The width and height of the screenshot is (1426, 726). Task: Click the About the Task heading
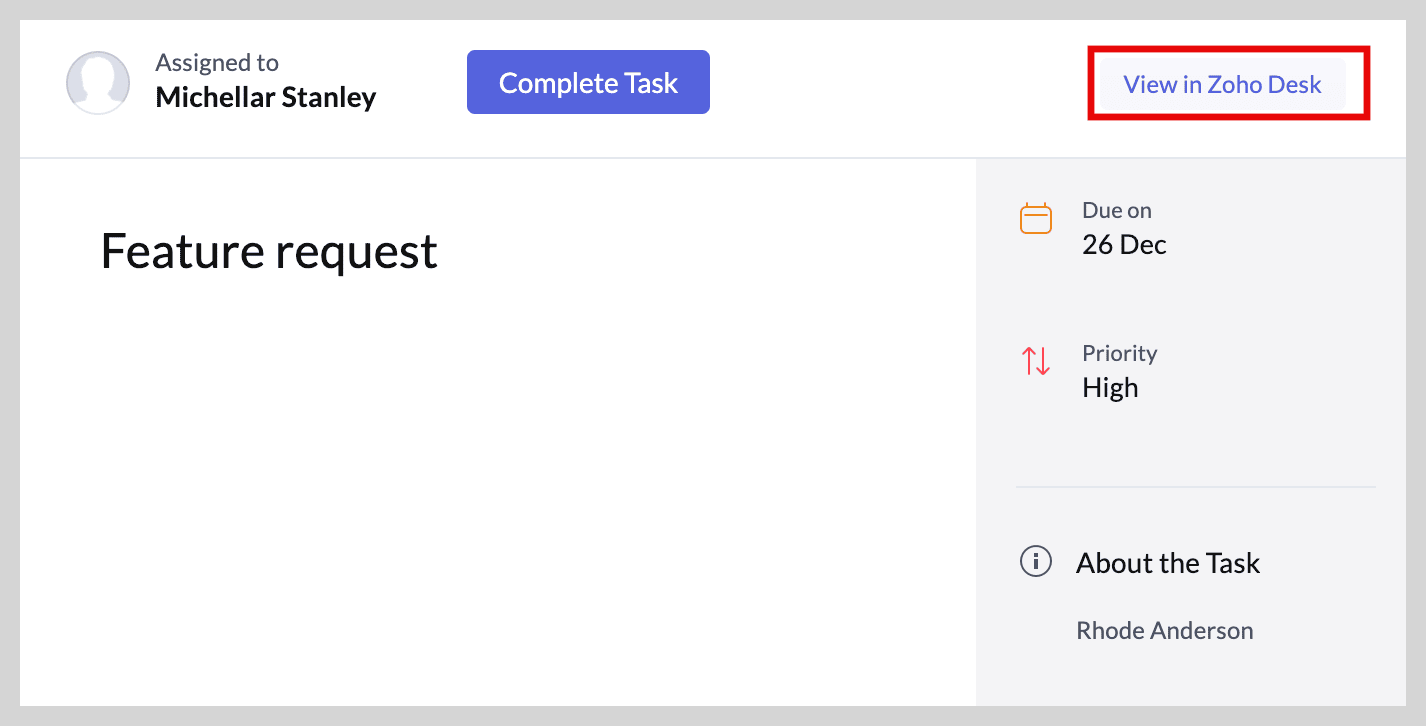1167,563
